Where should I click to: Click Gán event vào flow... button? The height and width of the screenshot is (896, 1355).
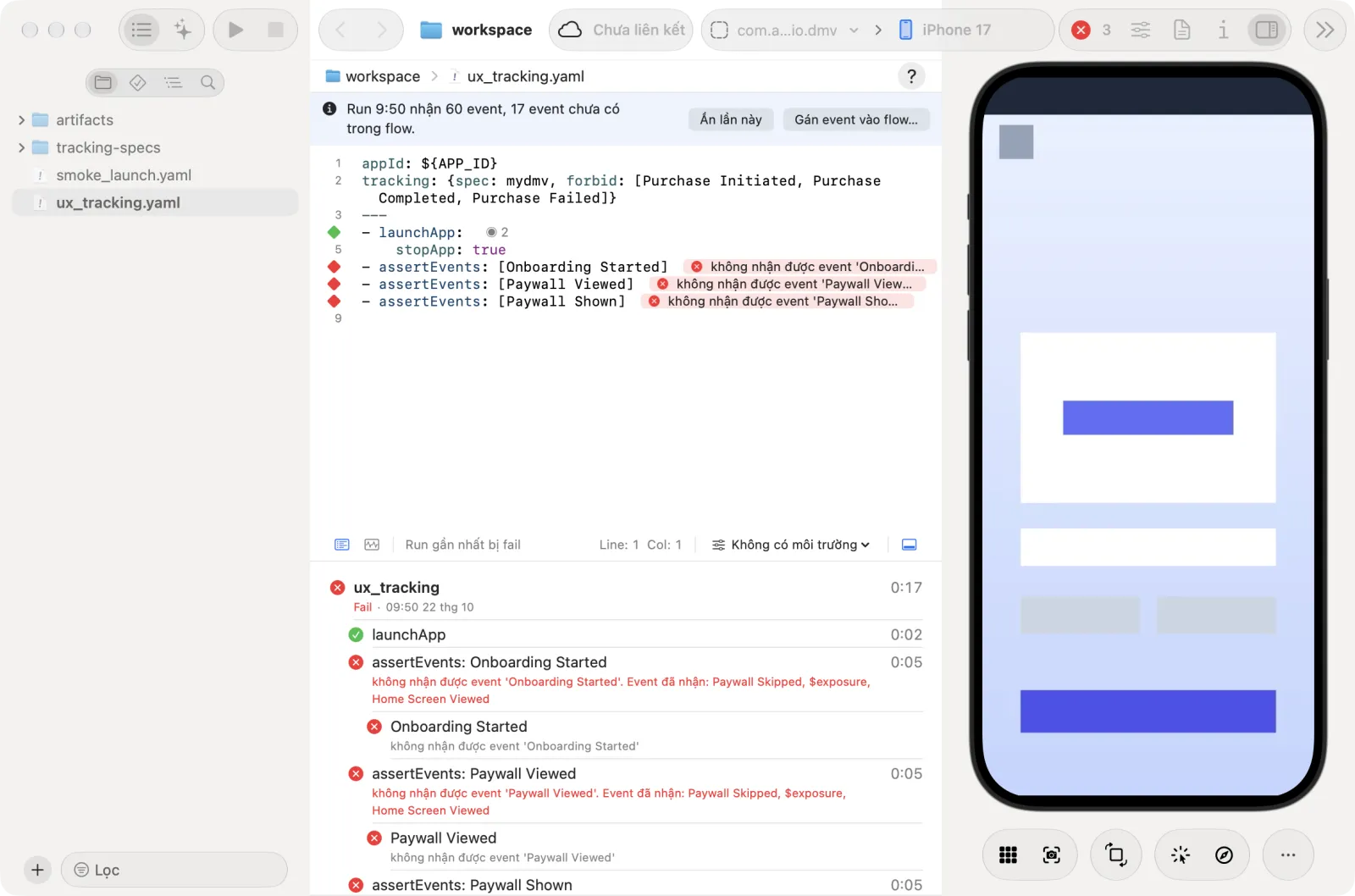(856, 119)
